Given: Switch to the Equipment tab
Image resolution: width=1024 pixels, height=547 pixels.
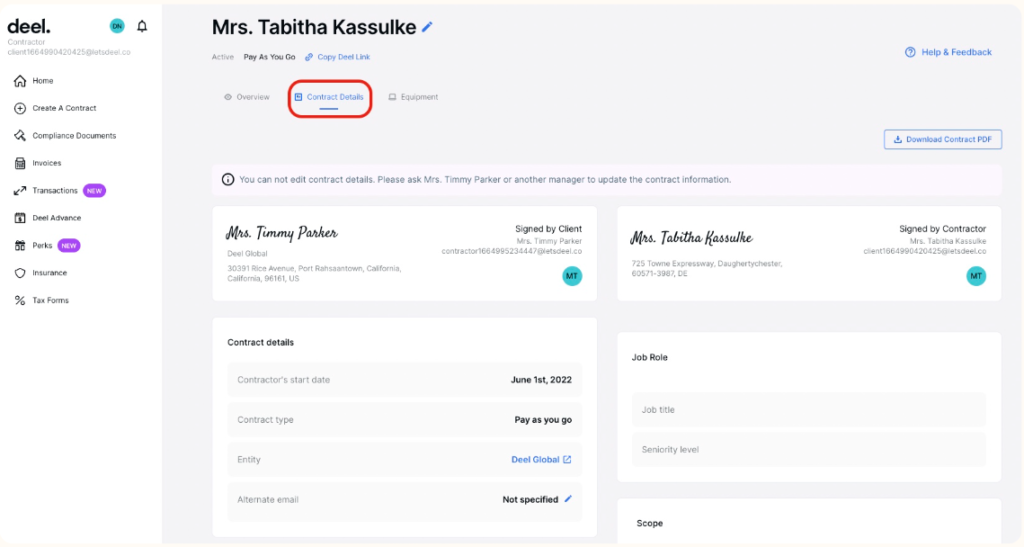Looking at the screenshot, I should [413, 97].
